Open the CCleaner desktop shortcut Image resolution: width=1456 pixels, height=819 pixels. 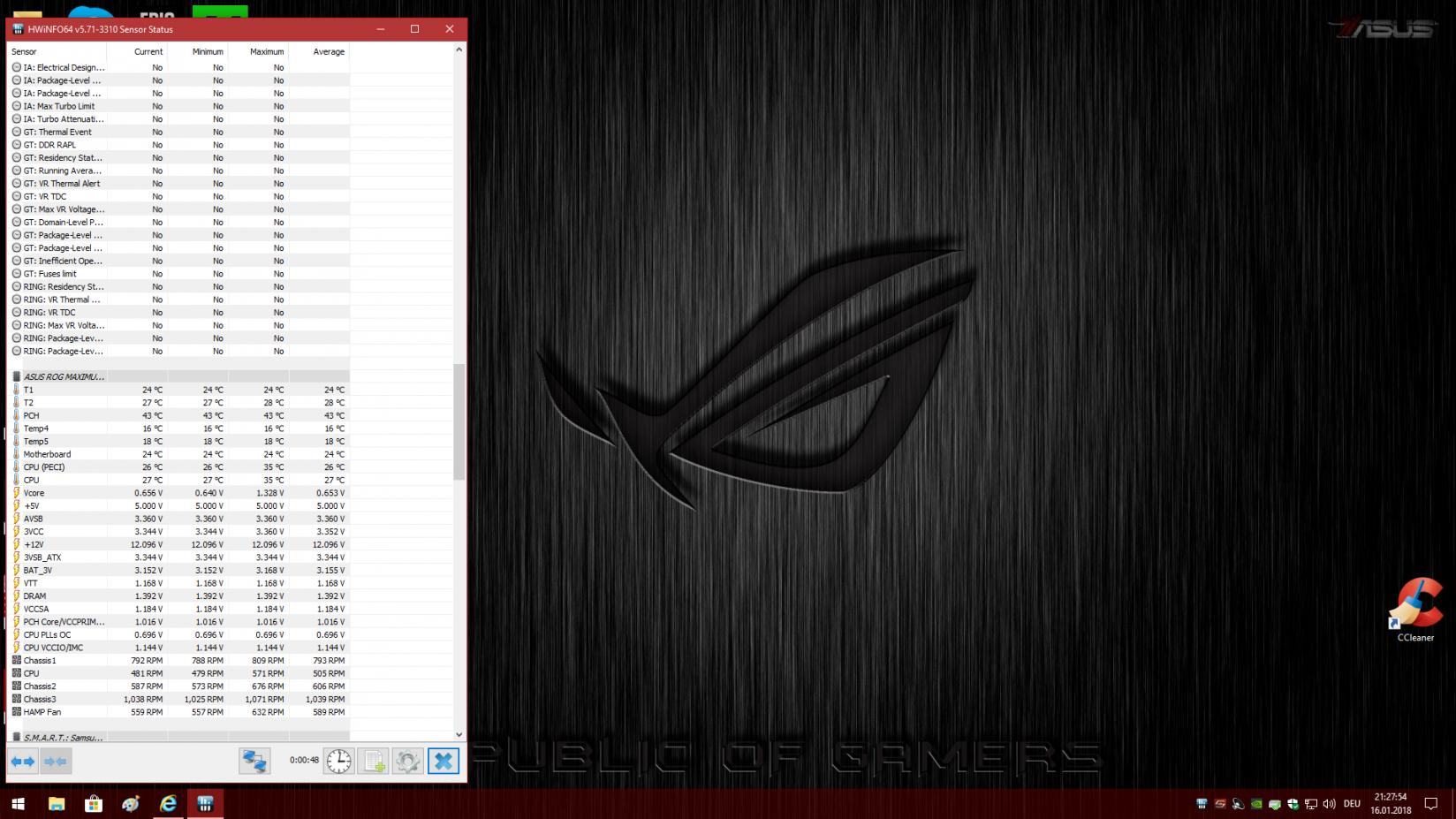pyautogui.click(x=1415, y=610)
